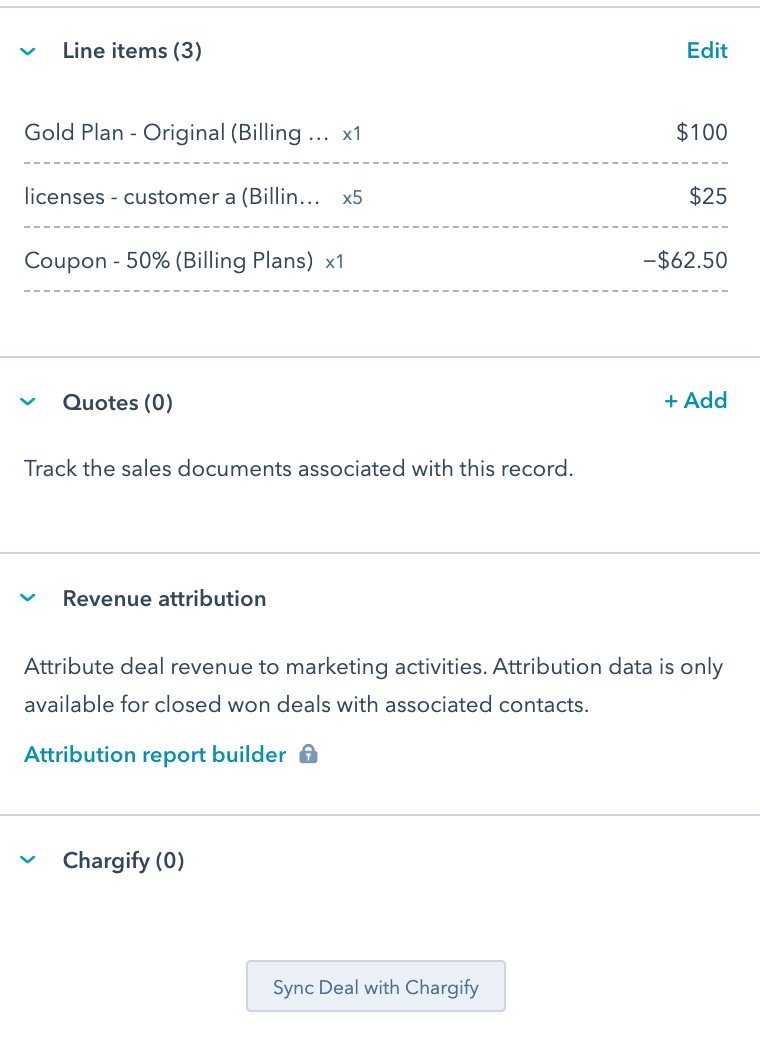Click the x5 licenses quantity
The height and width of the screenshot is (1048, 760).
click(x=352, y=198)
